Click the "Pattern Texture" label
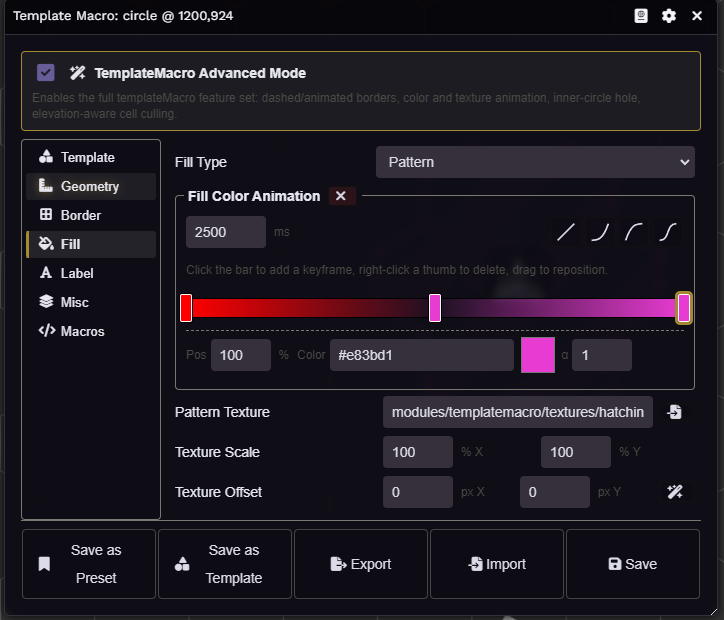 (x=222, y=412)
